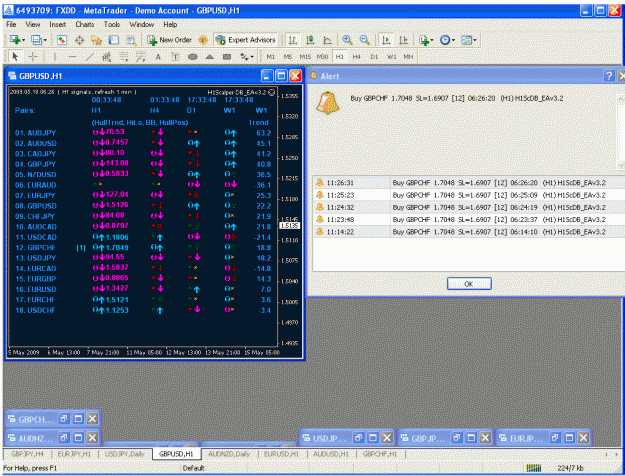Select the Crosshair tool

(33, 57)
